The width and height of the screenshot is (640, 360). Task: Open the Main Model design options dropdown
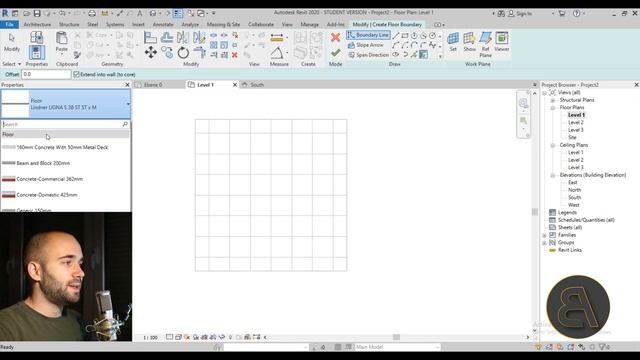[x=437, y=347]
